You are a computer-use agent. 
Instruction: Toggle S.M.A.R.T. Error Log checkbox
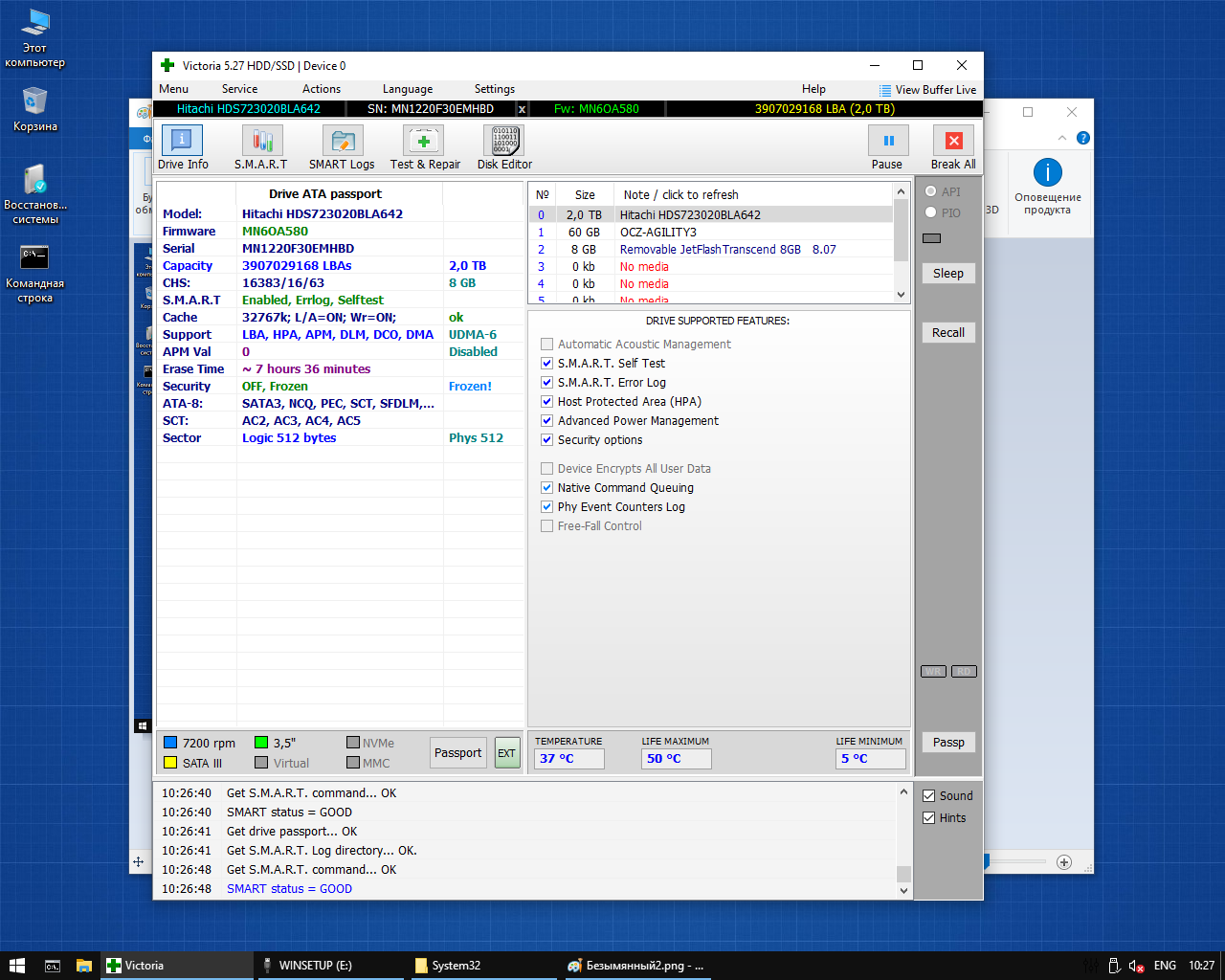point(547,382)
